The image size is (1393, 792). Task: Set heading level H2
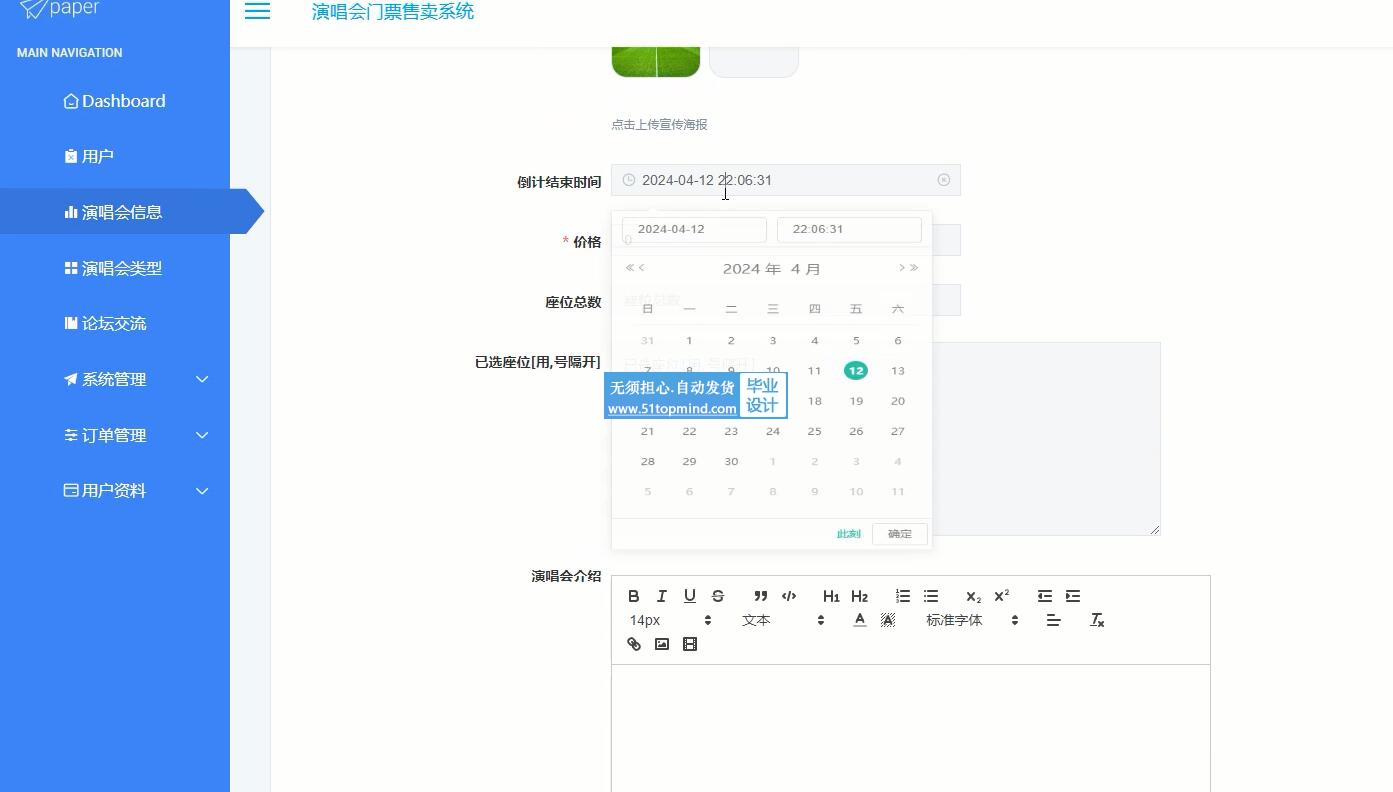click(x=859, y=596)
